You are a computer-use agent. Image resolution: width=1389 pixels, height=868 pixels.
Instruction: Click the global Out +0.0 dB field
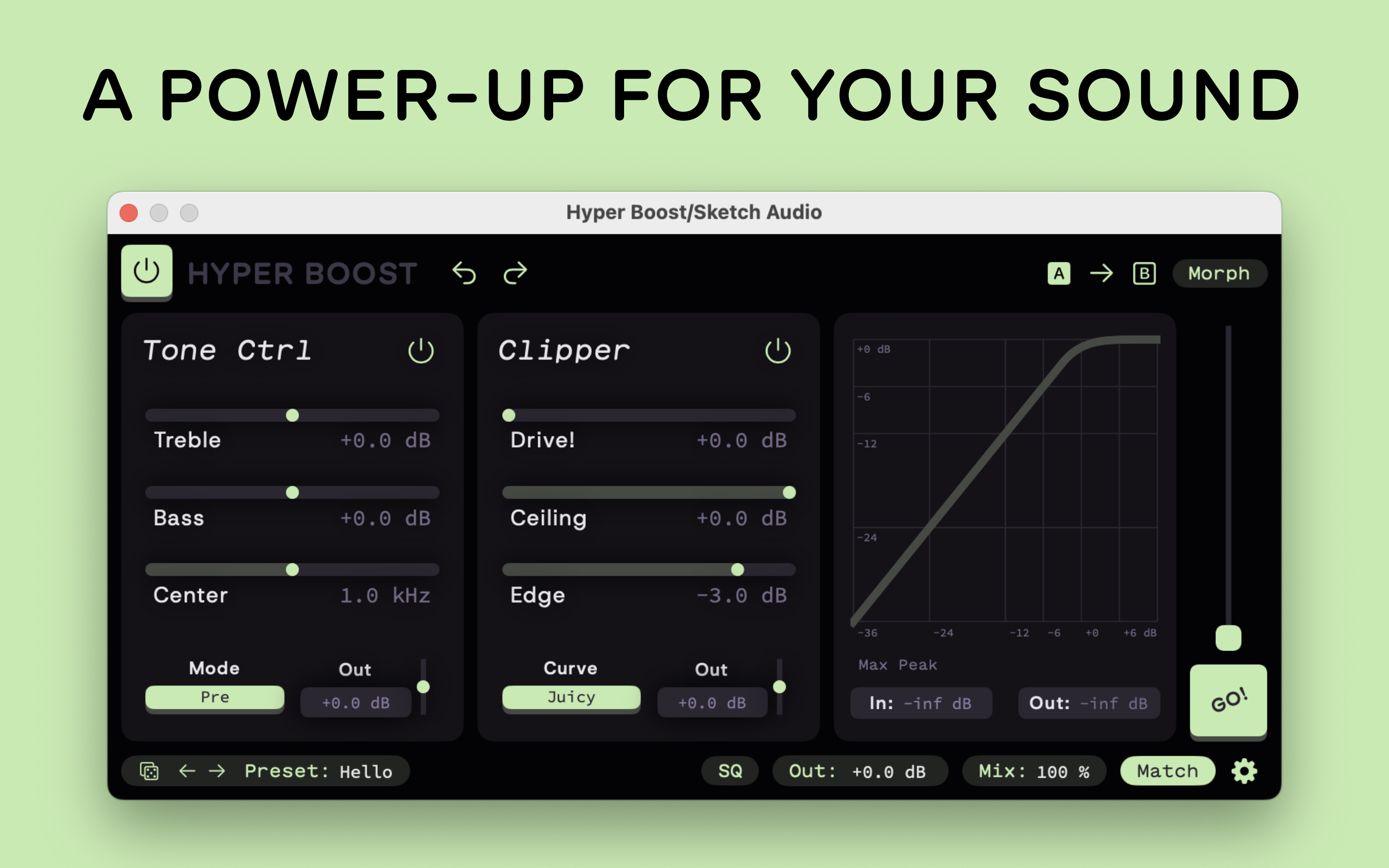pos(859,771)
